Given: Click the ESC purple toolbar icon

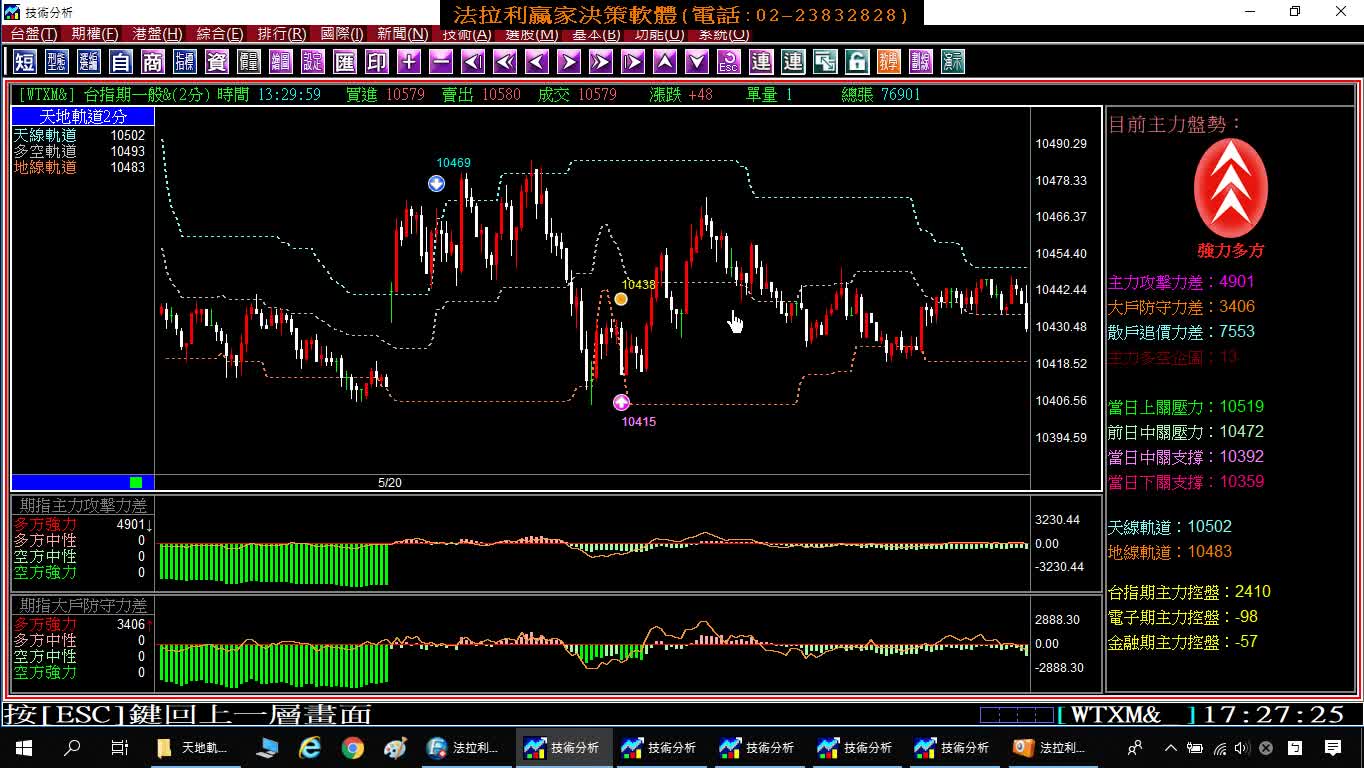Looking at the screenshot, I should [729, 62].
